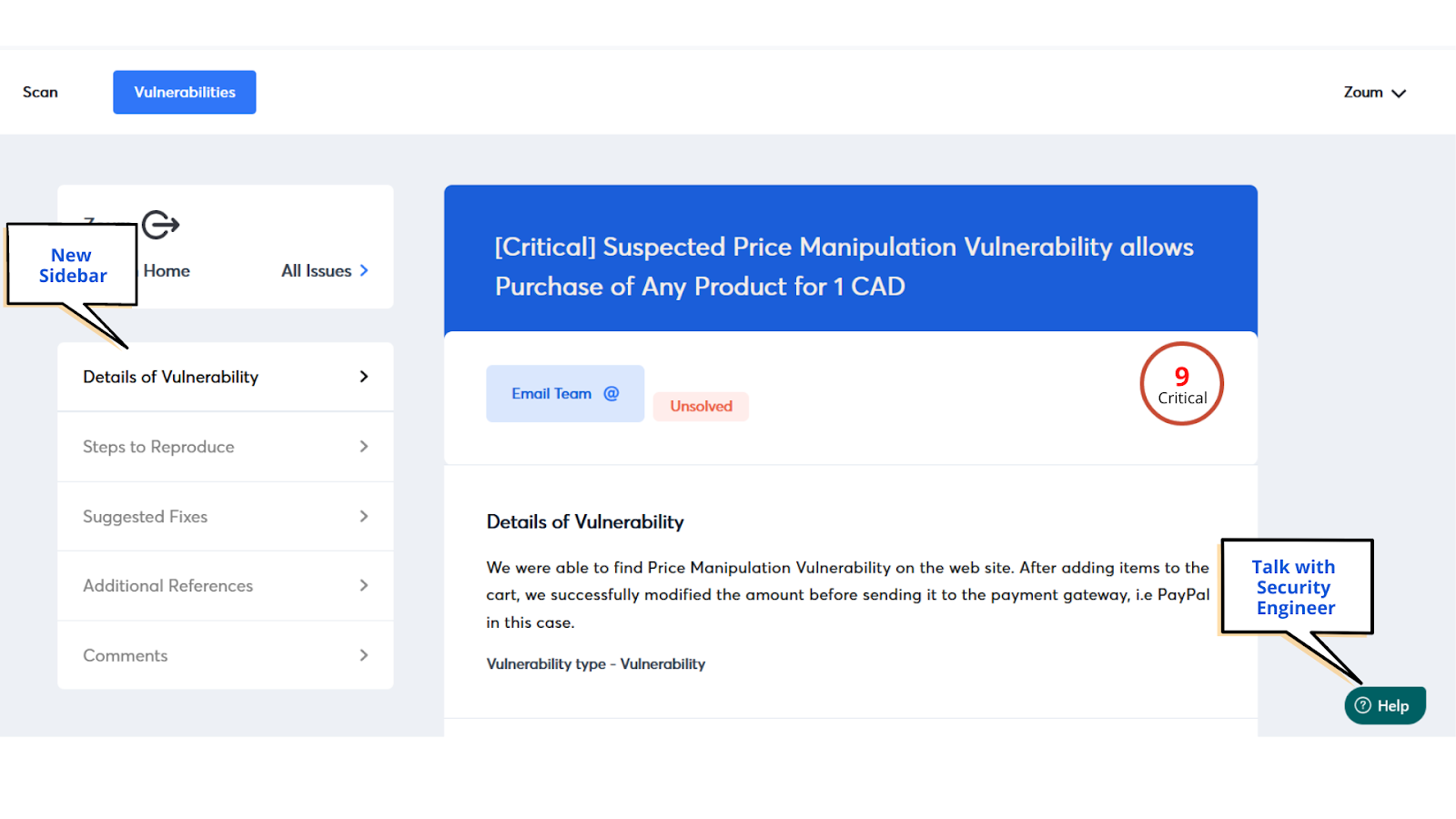This screenshot has height=819, width=1456.
Task: Select Steps to Reproduce sidebar item
Action: (x=159, y=447)
